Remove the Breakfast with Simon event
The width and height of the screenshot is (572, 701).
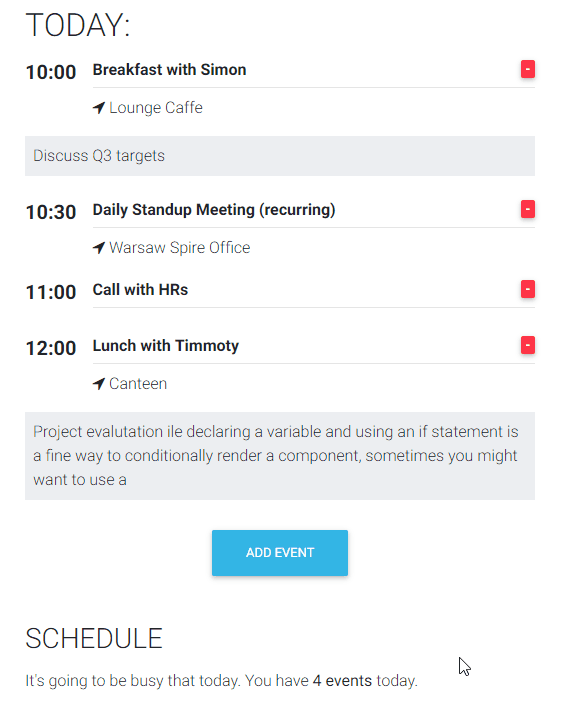528,69
